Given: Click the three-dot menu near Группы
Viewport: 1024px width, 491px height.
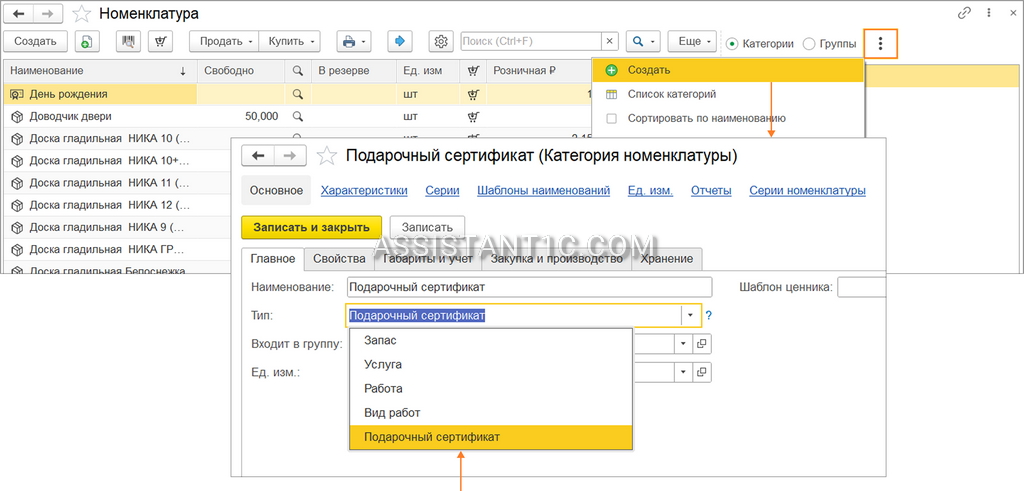Looking at the screenshot, I should click(x=880, y=44).
